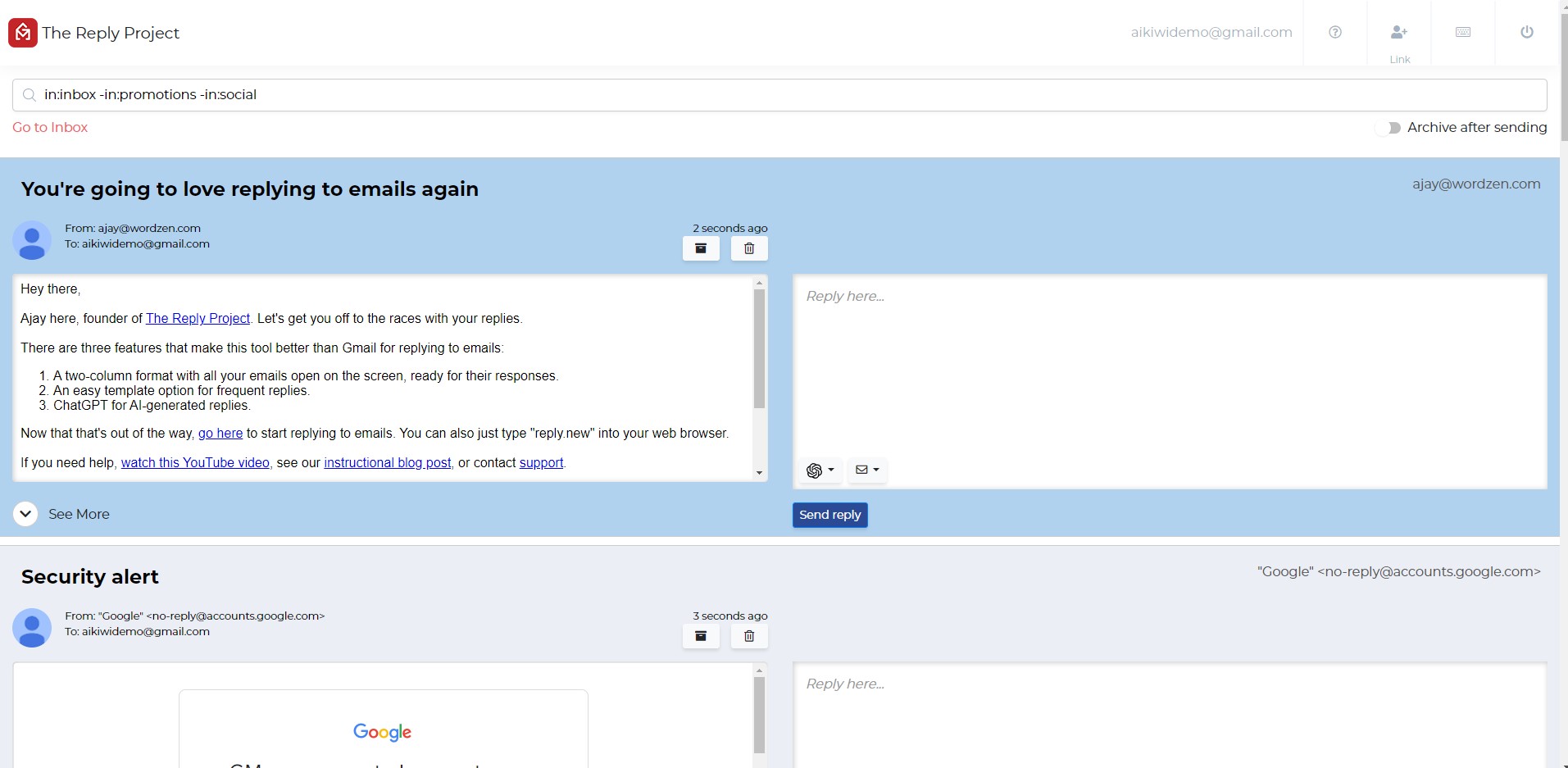Screen dimensions: 1568x768
Task: Open the ChatGPT AI reply dropdown
Action: (820, 470)
